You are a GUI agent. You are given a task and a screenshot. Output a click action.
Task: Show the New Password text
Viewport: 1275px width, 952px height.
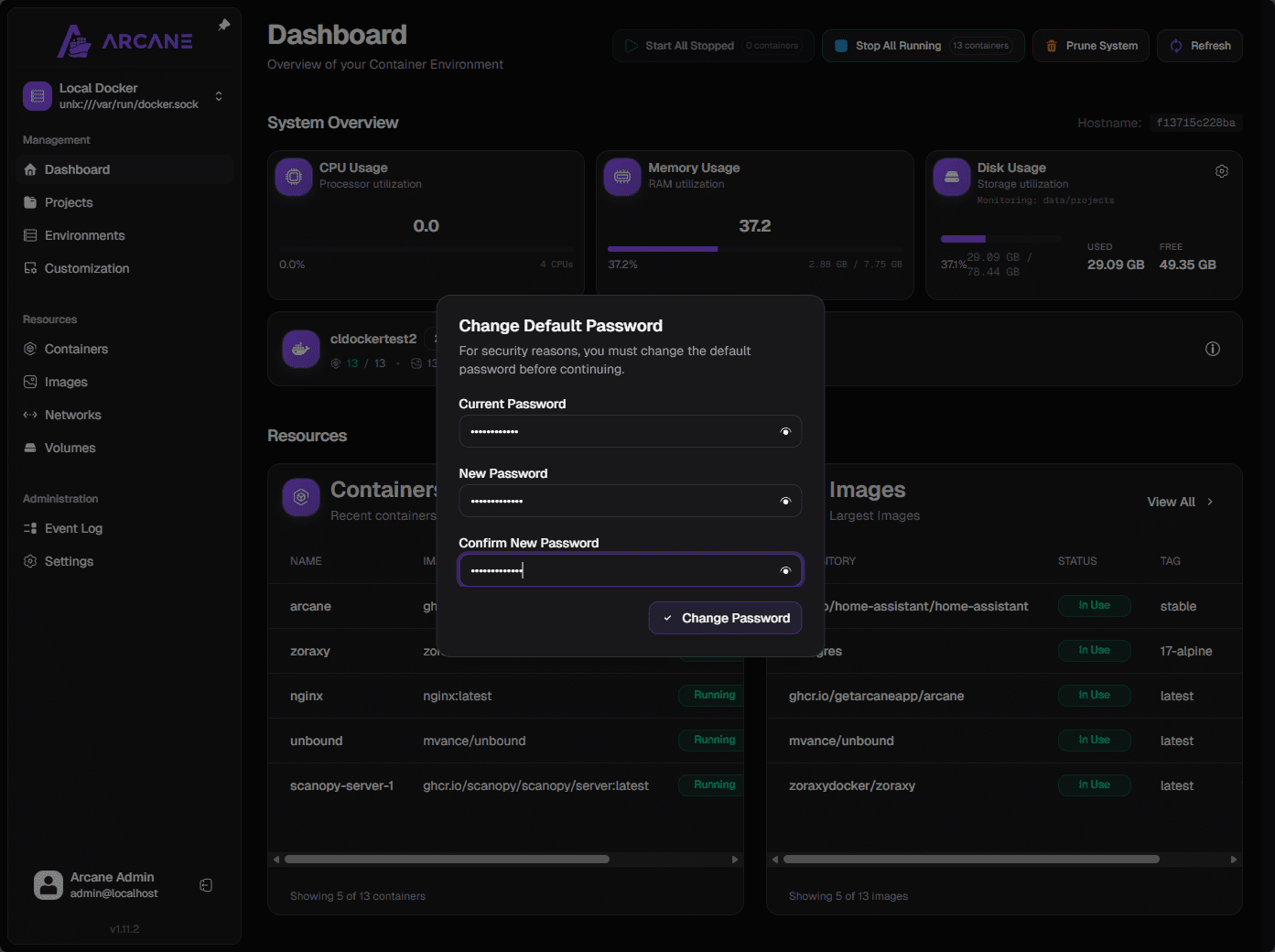[785, 501]
